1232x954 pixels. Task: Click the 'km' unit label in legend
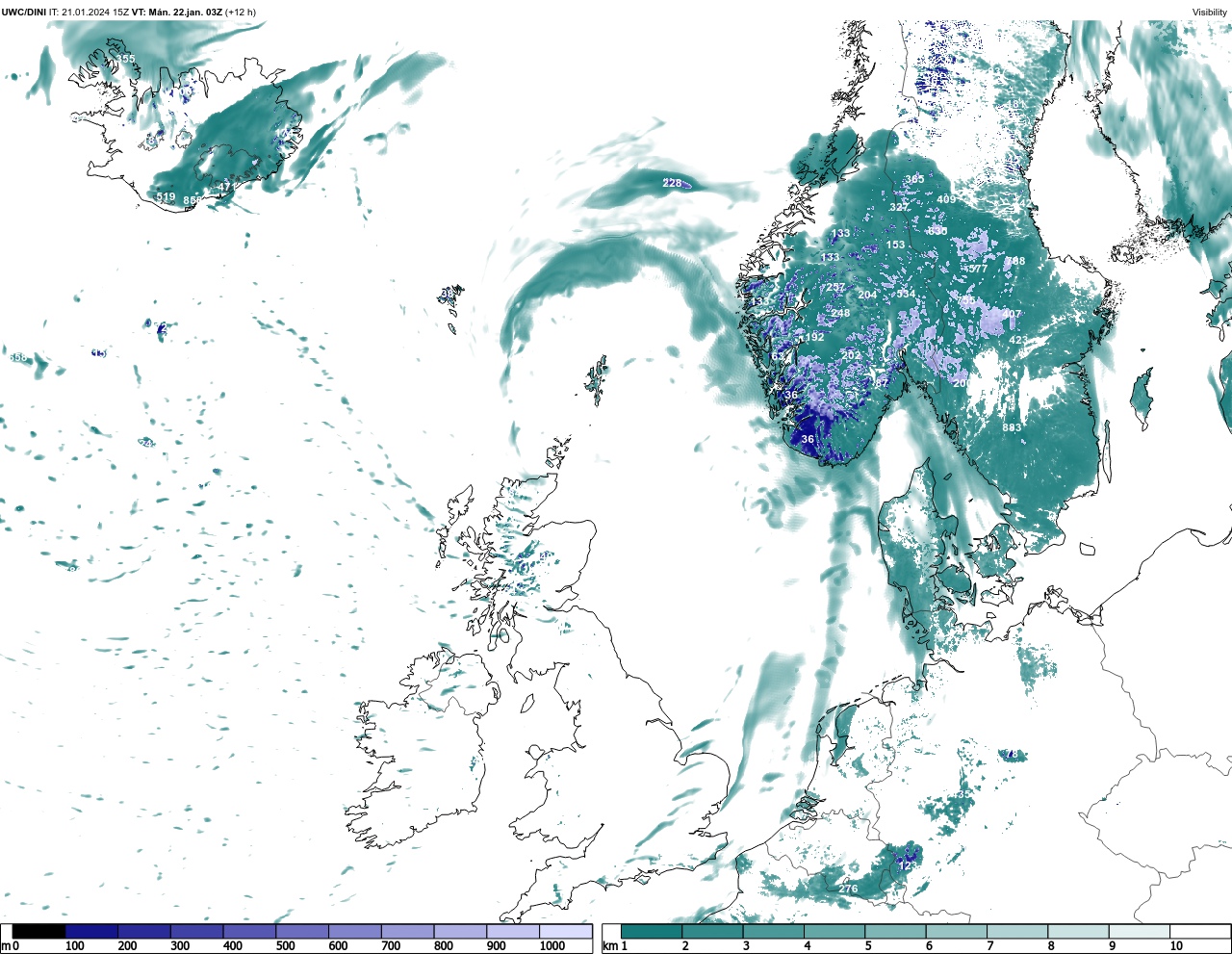pos(609,946)
